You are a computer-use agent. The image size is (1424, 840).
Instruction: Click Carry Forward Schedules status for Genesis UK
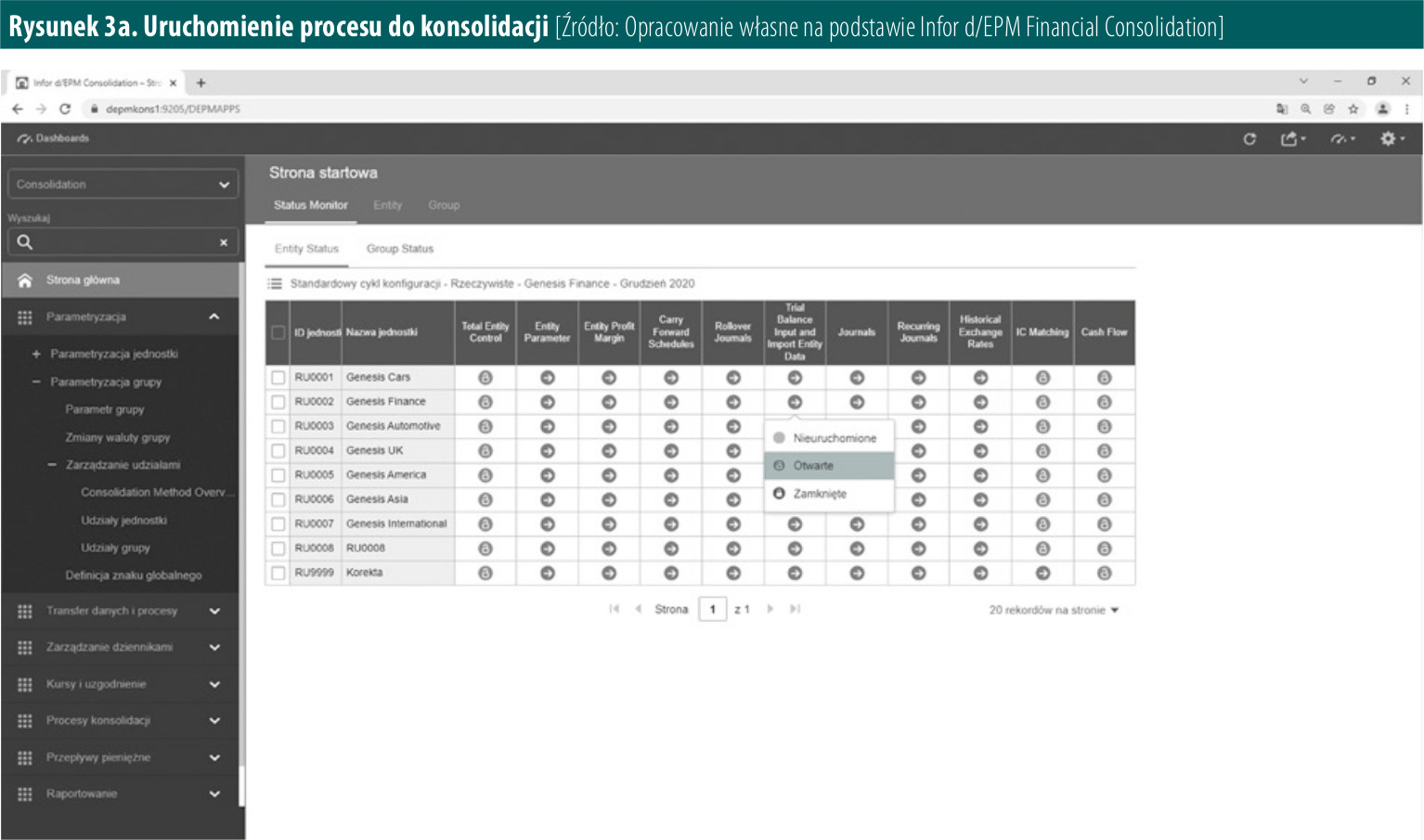click(x=671, y=451)
